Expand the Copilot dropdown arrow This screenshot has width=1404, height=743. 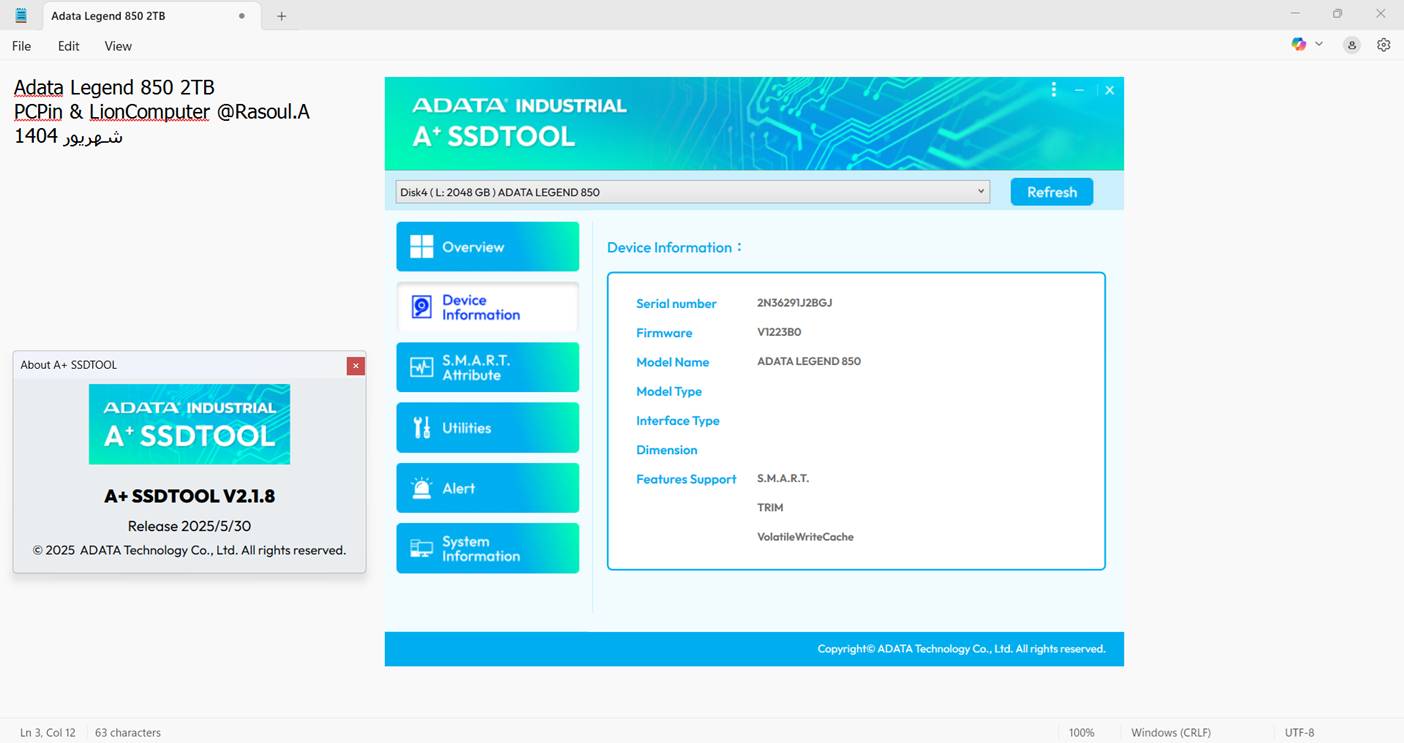click(1319, 44)
